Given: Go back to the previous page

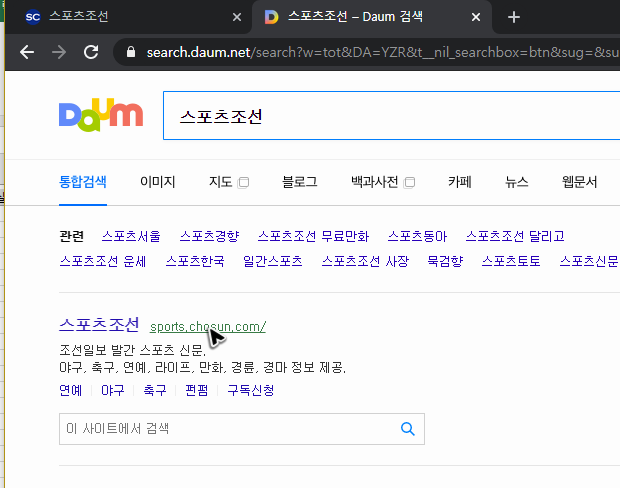Looking at the screenshot, I should pos(27,52).
